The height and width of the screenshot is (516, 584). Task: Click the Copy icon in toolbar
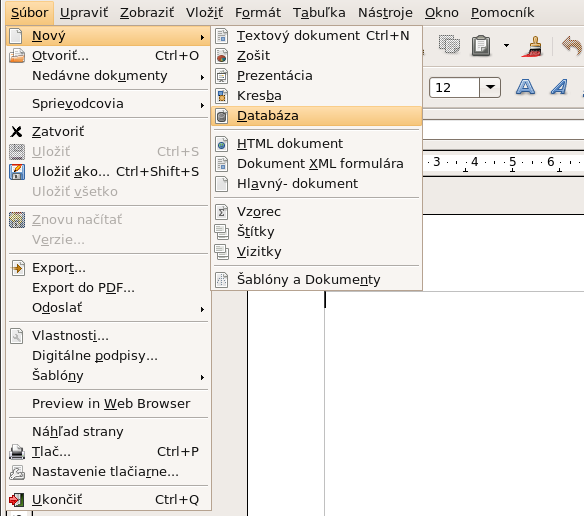pyautogui.click(x=449, y=44)
